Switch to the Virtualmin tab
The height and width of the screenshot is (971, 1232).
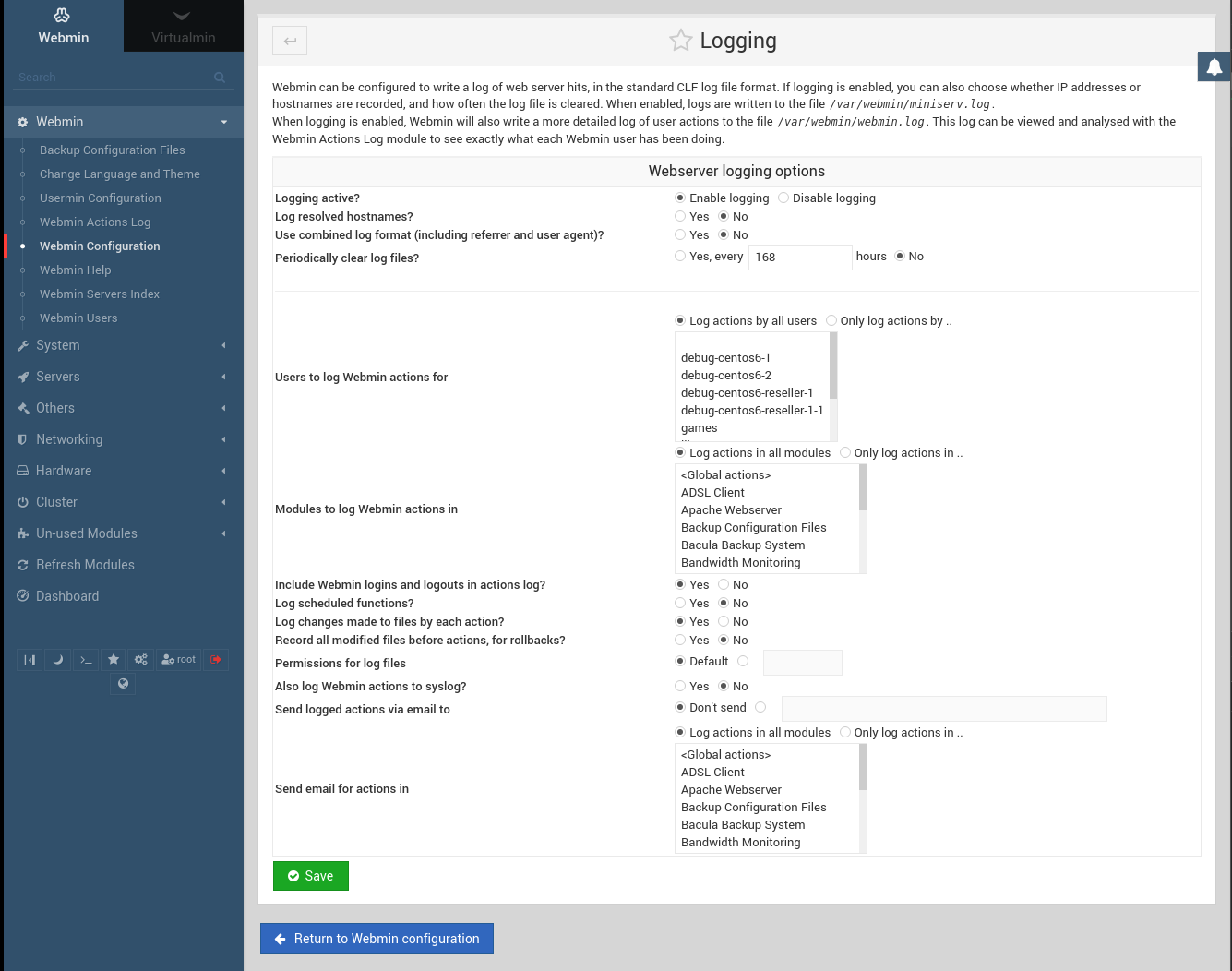183,26
